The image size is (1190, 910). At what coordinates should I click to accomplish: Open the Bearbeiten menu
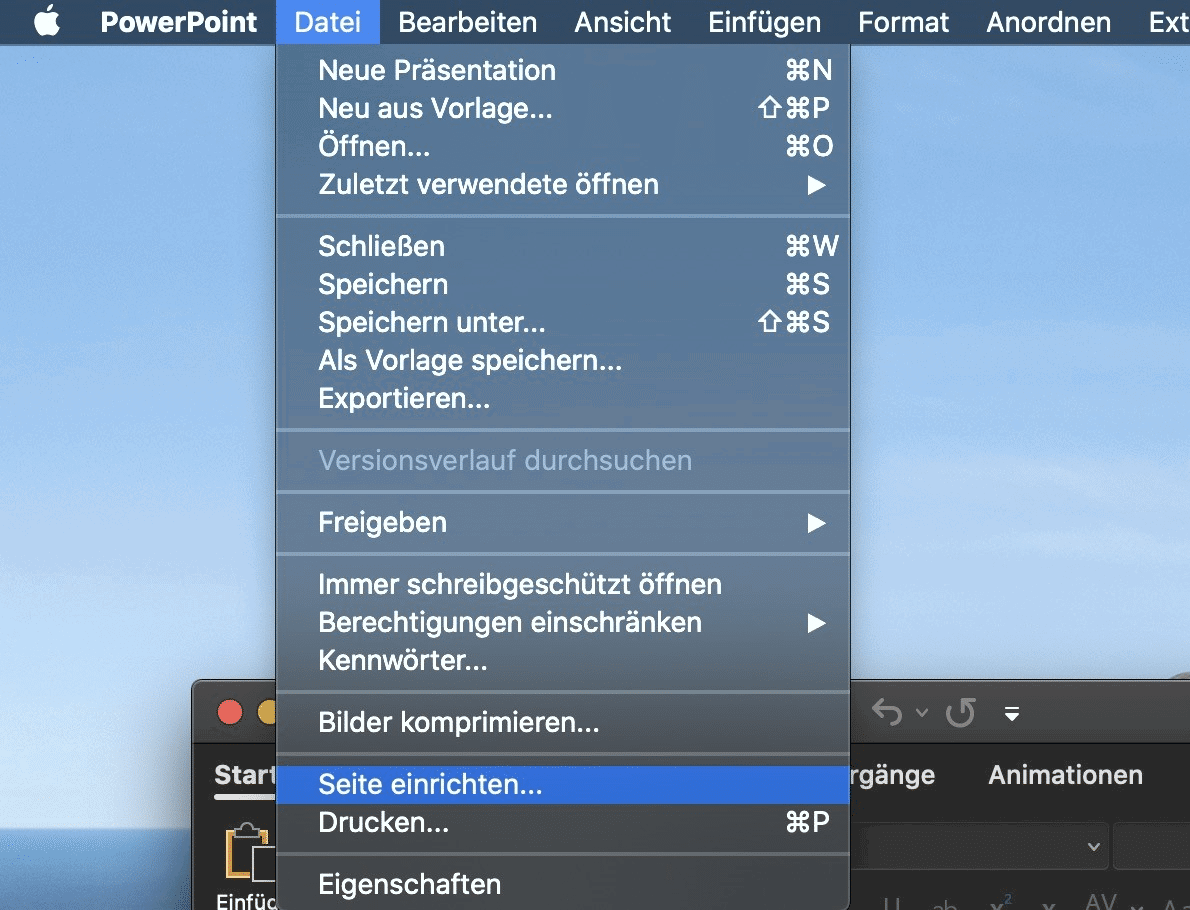[x=468, y=22]
